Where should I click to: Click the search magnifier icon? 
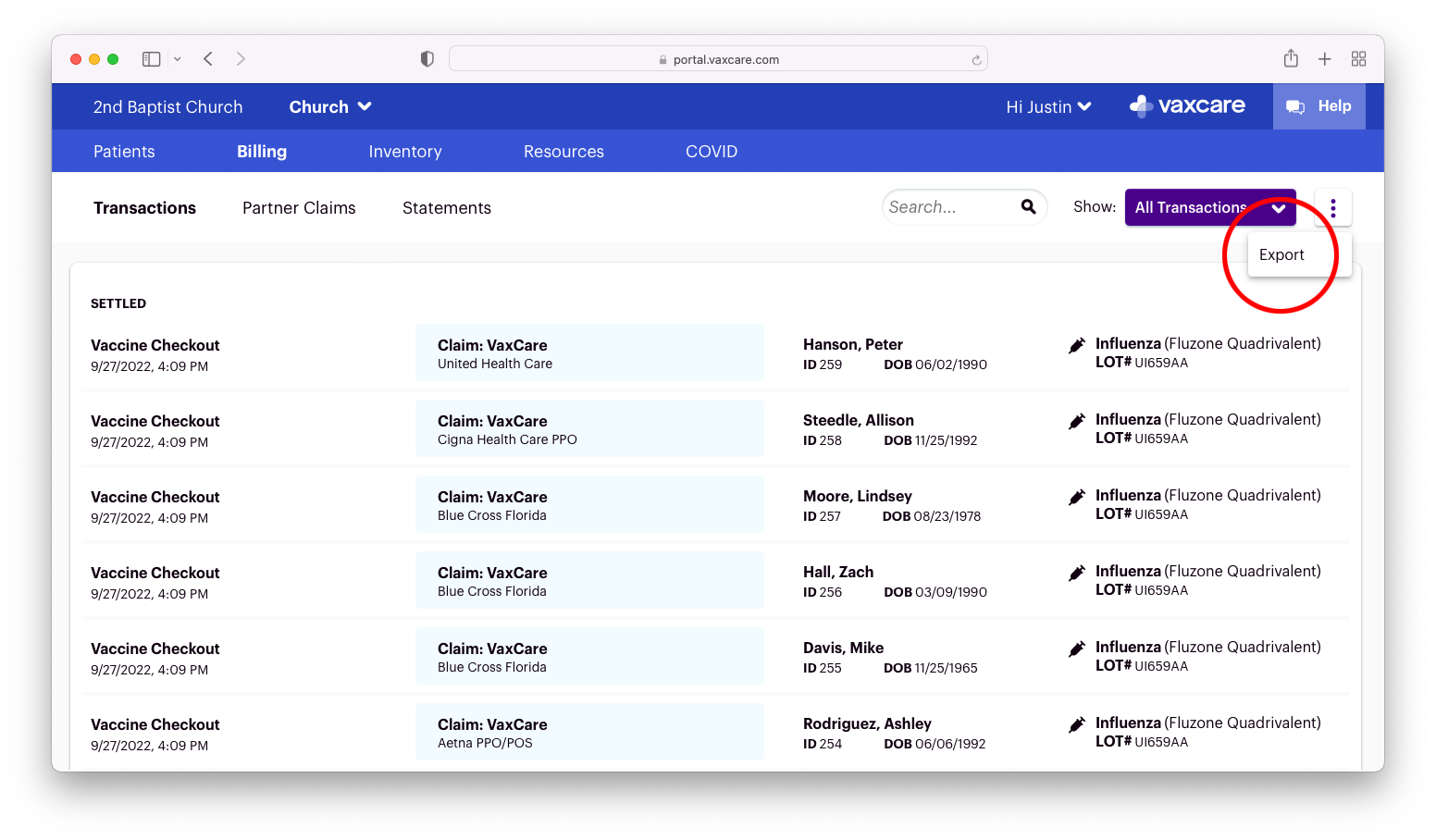pos(1028,207)
